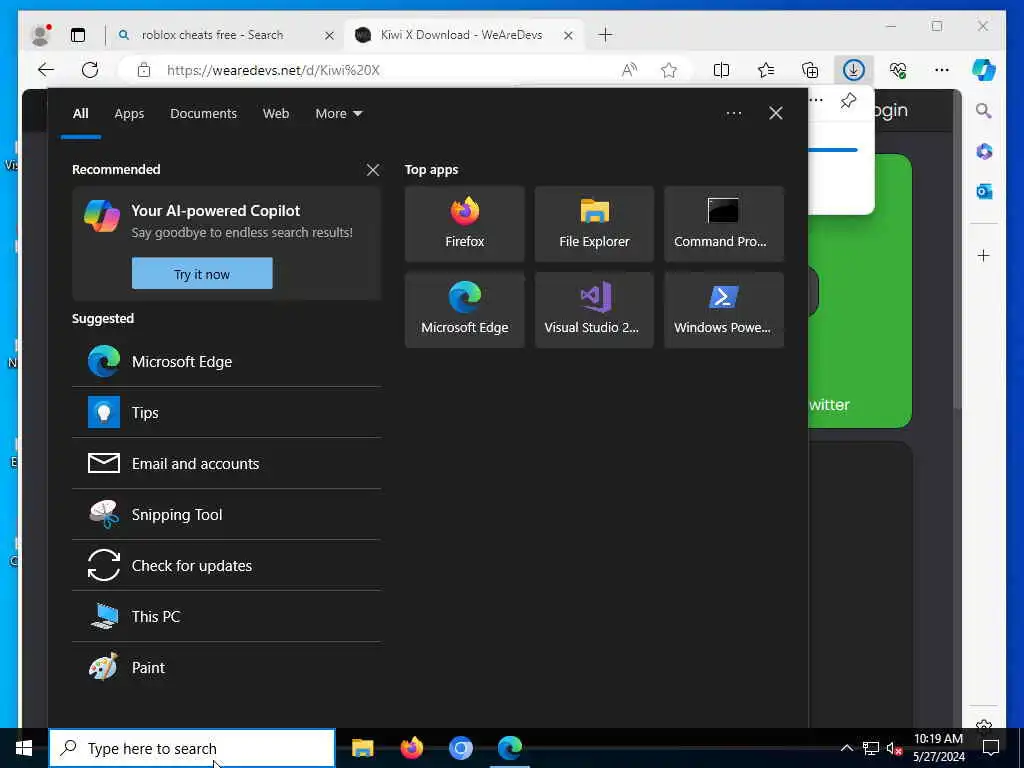1024x768 pixels.
Task: Pin the downloads flyout
Action: tap(848, 101)
